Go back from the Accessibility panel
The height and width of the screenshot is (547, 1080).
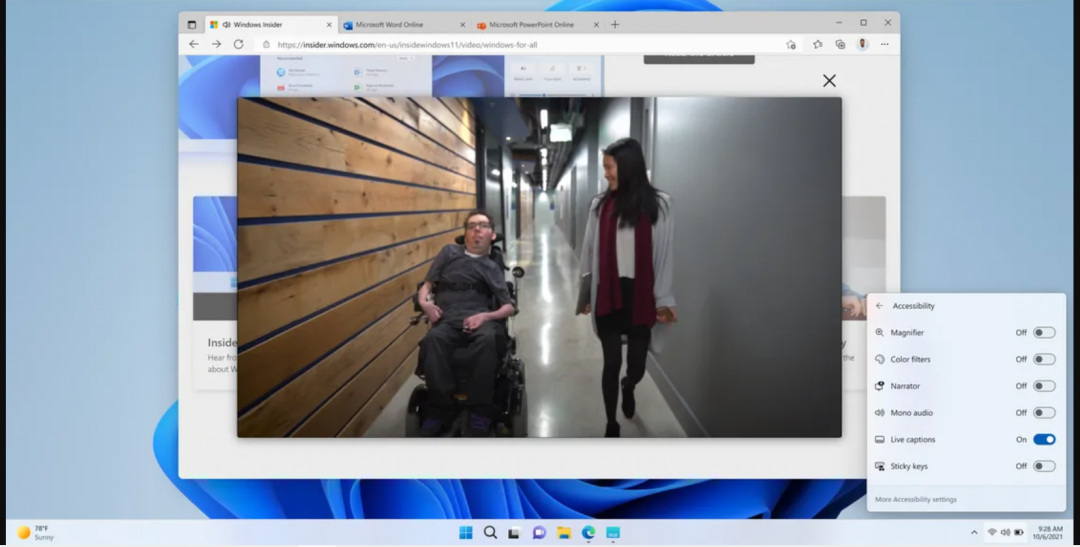(x=879, y=306)
